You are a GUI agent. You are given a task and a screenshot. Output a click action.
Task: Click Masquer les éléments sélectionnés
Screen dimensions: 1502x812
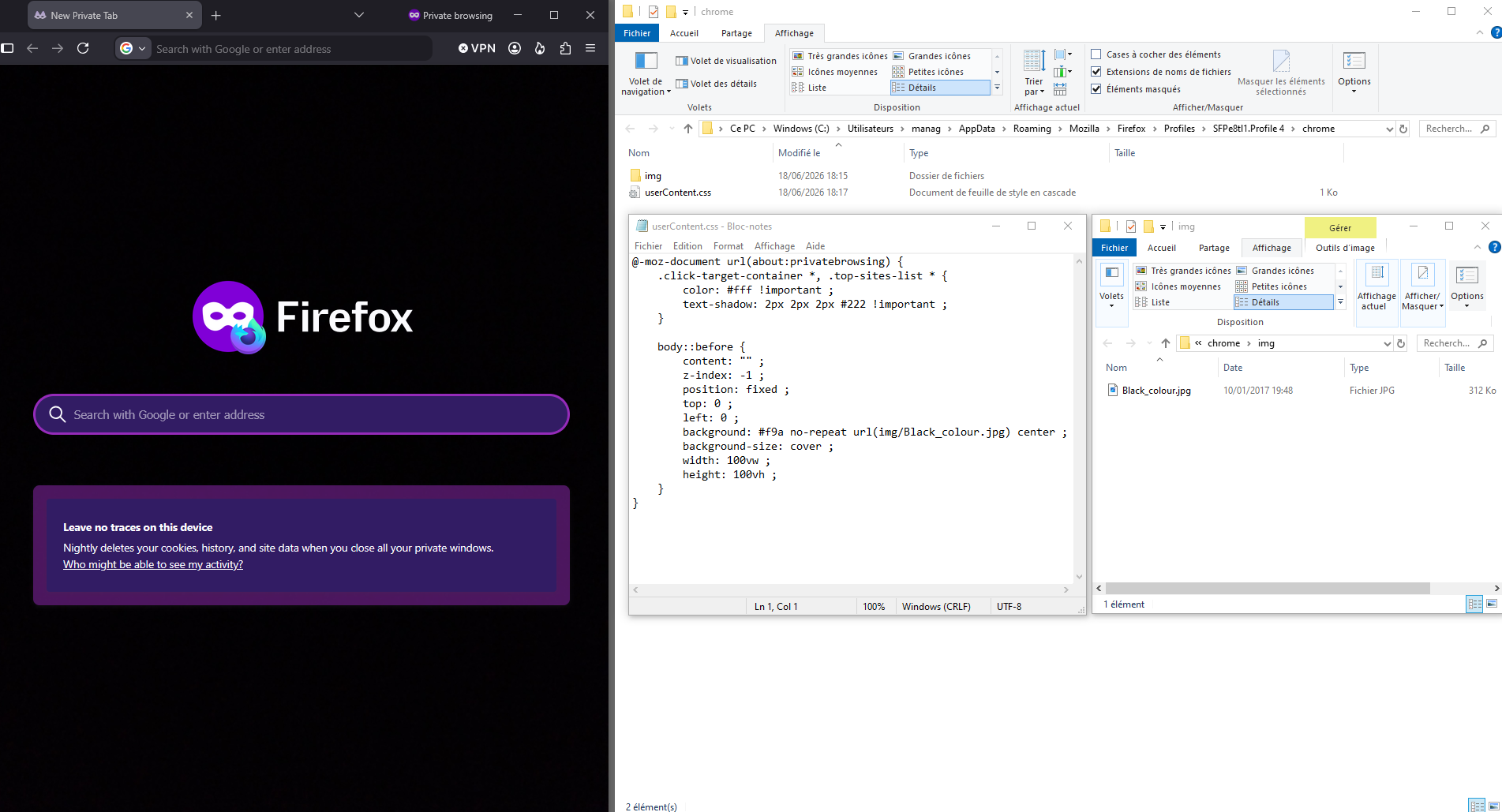click(1281, 72)
